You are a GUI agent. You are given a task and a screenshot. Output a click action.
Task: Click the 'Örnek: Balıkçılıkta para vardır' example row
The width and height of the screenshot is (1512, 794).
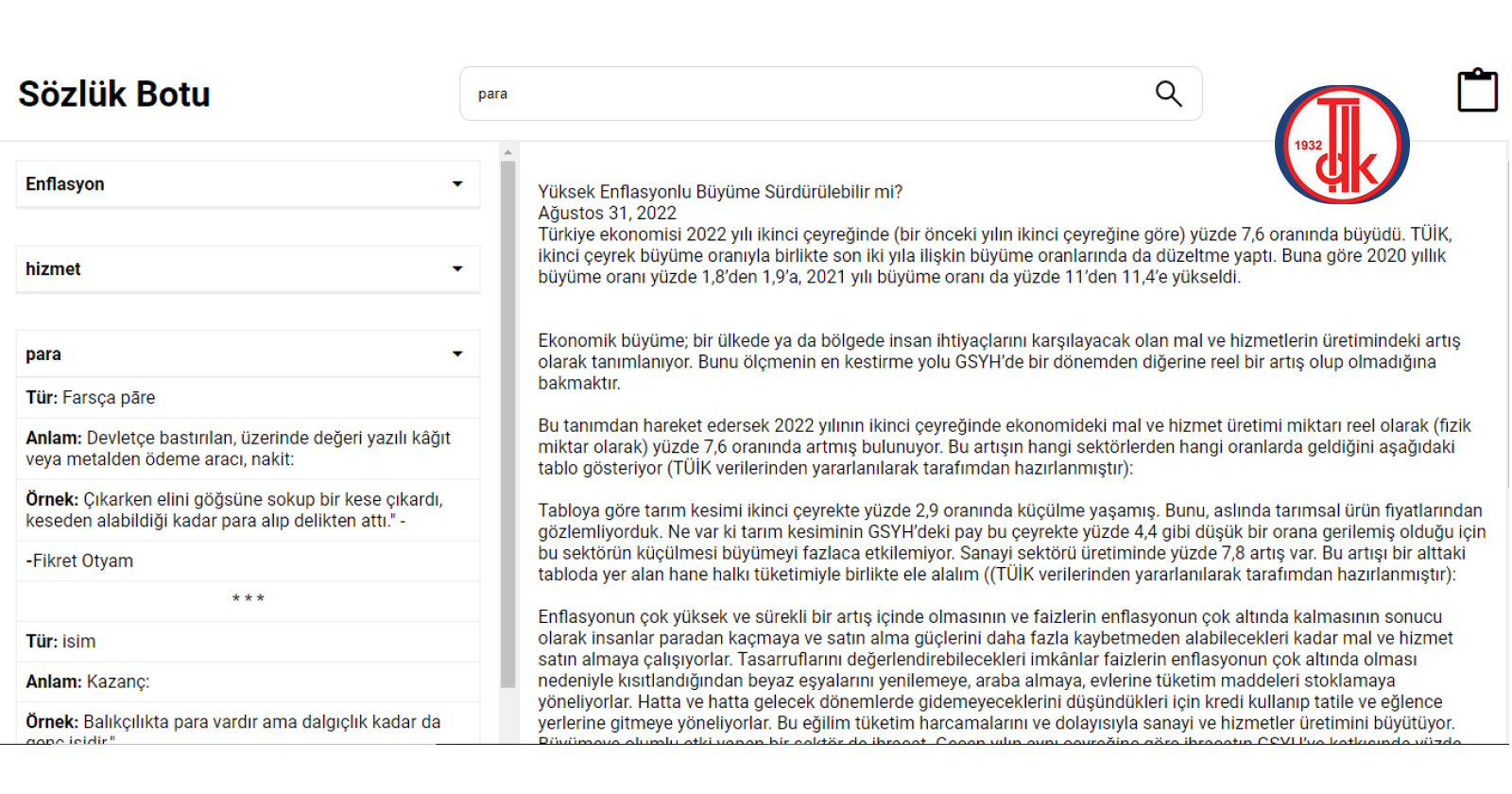[248, 724]
